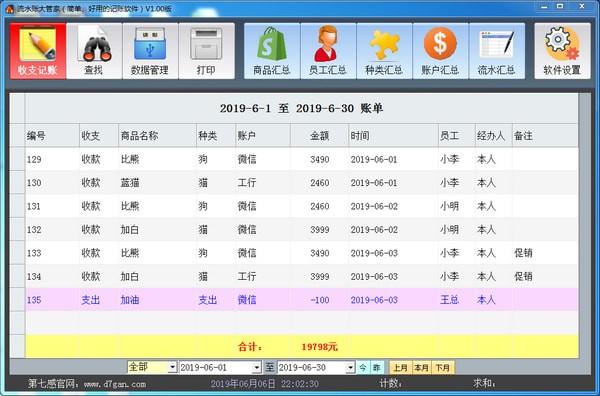The width and height of the screenshot is (600, 396).
Task: Open the end date 2019-06-30 dropdown
Action: [x=351, y=368]
